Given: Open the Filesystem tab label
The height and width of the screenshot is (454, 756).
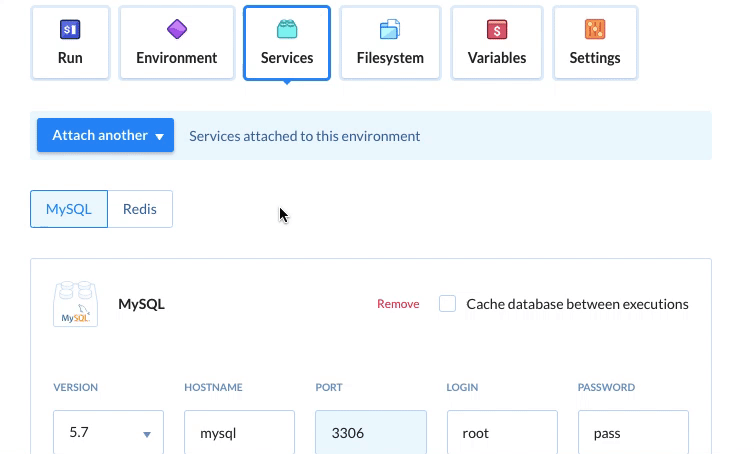Looking at the screenshot, I should pos(390,58).
